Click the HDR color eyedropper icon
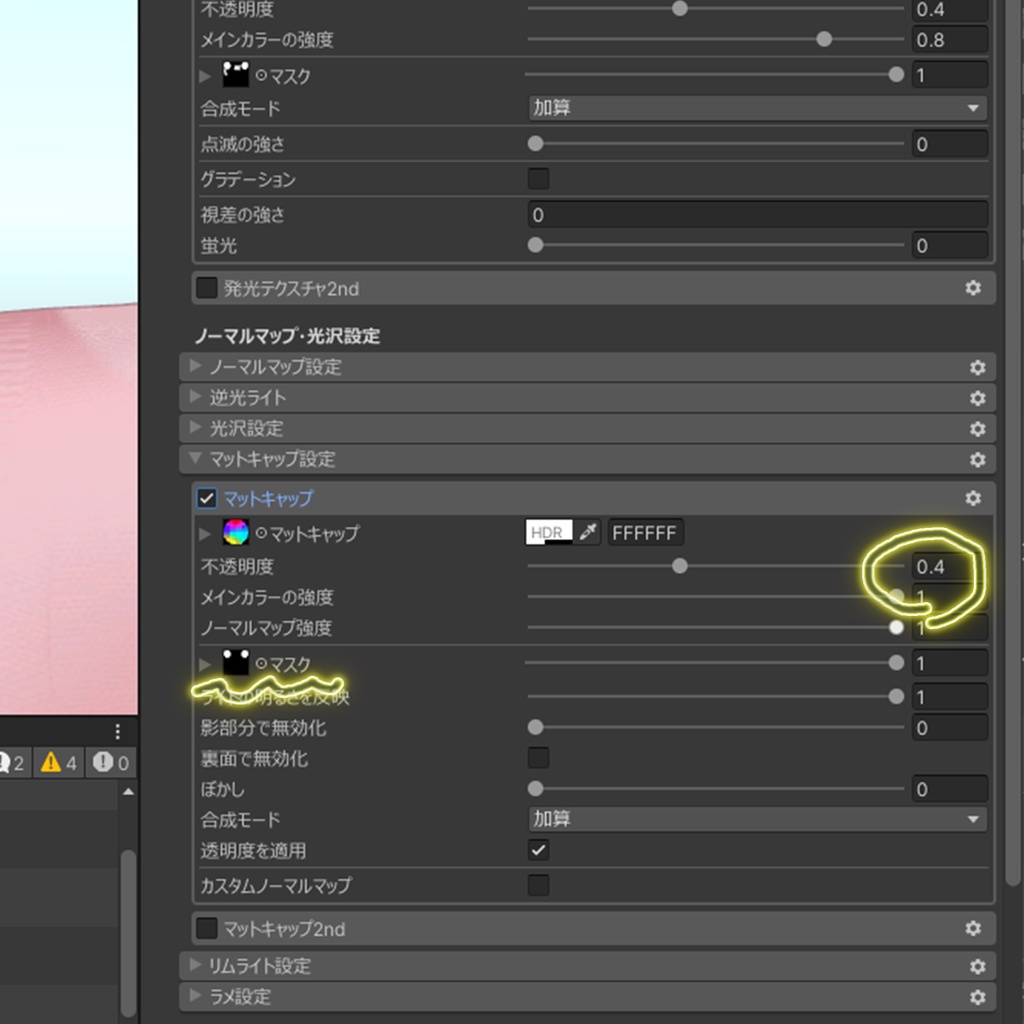 click(x=588, y=532)
